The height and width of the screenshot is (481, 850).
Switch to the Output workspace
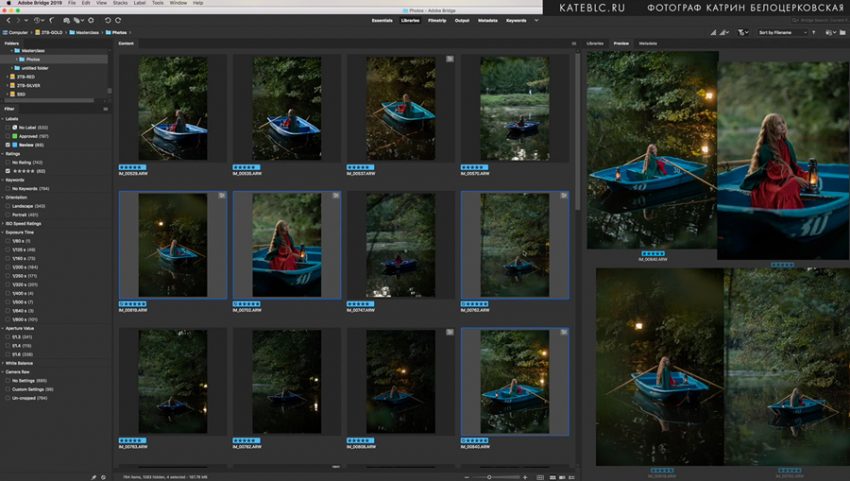tap(462, 21)
